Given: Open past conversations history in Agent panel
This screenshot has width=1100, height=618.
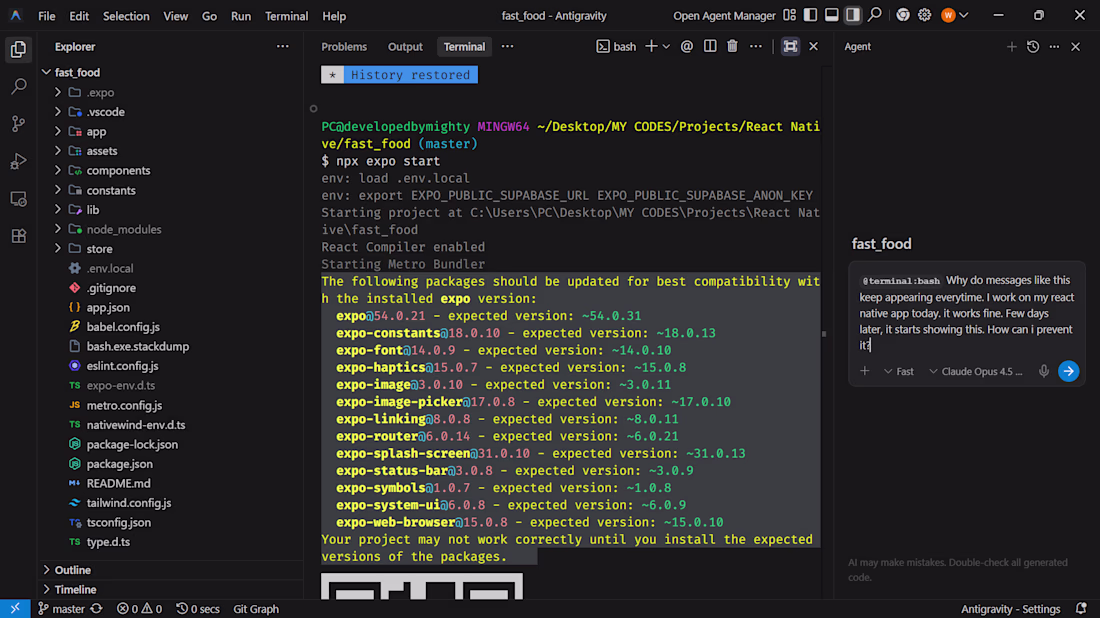Looking at the screenshot, I should [1033, 47].
